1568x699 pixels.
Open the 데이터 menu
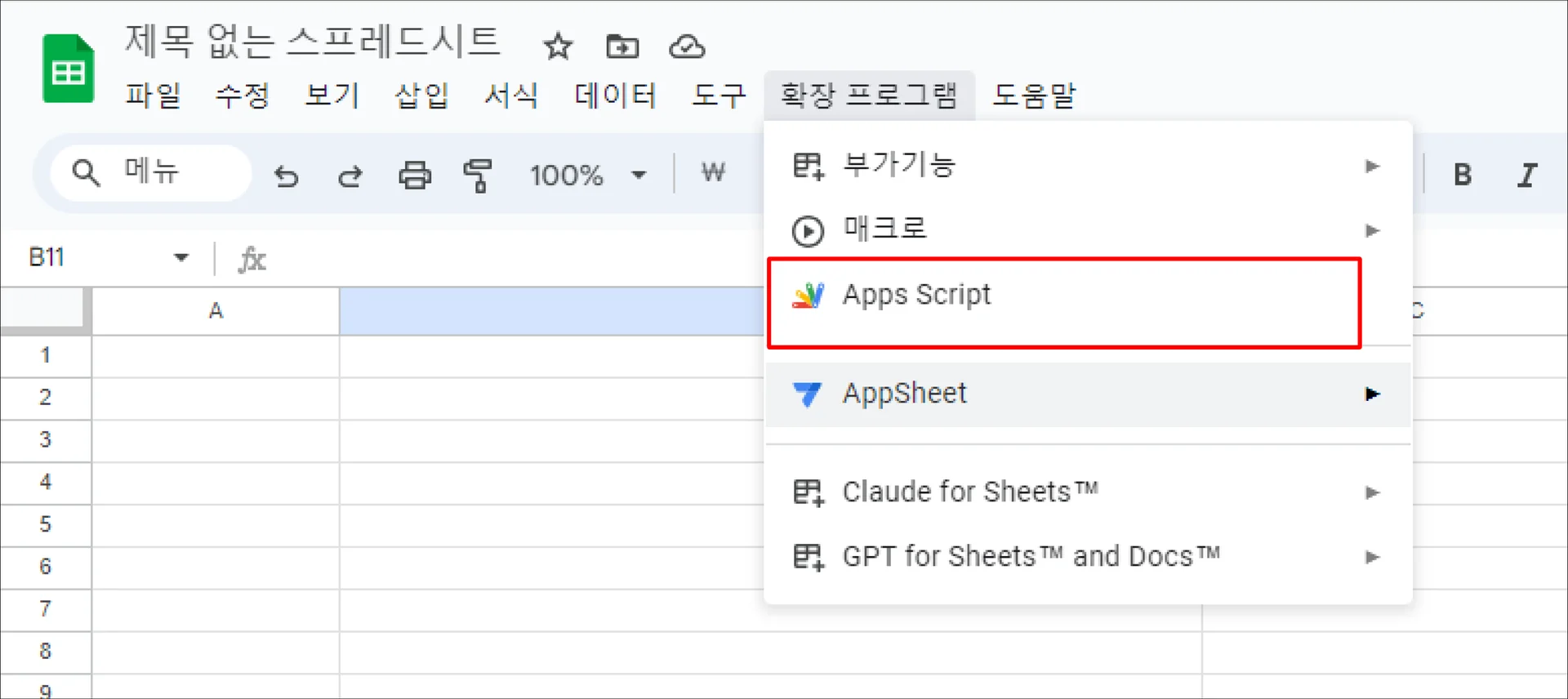pyautogui.click(x=615, y=96)
